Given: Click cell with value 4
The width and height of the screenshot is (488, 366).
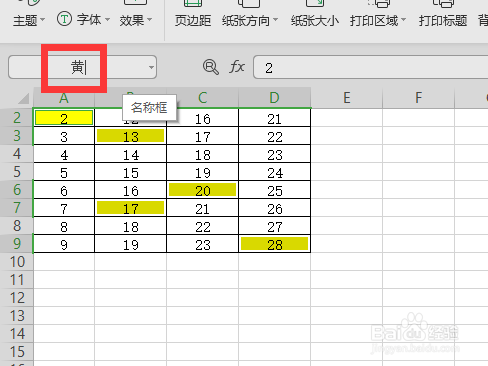Looking at the screenshot, I should (64, 154).
